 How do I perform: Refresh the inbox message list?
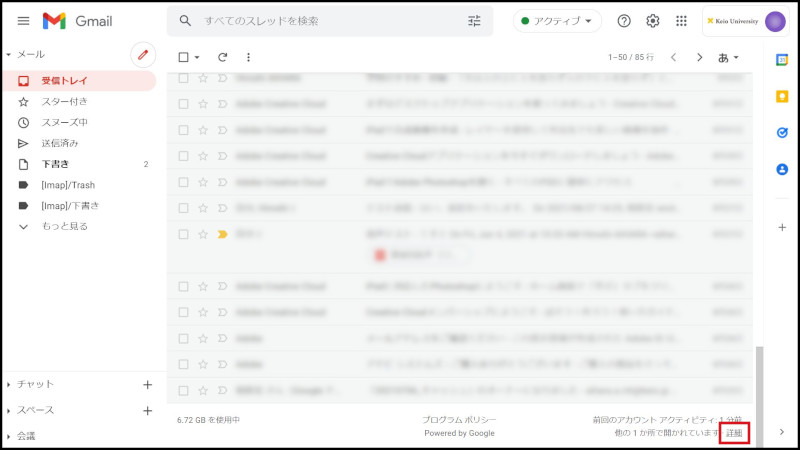pyautogui.click(x=222, y=57)
